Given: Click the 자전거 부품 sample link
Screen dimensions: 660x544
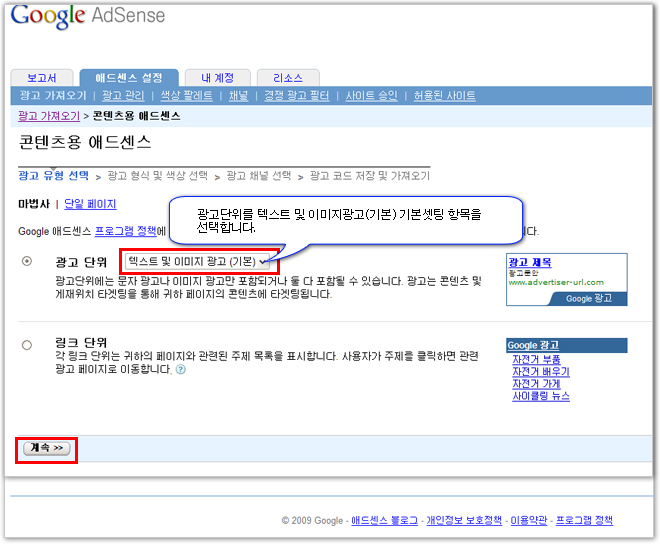Looking at the screenshot, I should coord(536,360).
